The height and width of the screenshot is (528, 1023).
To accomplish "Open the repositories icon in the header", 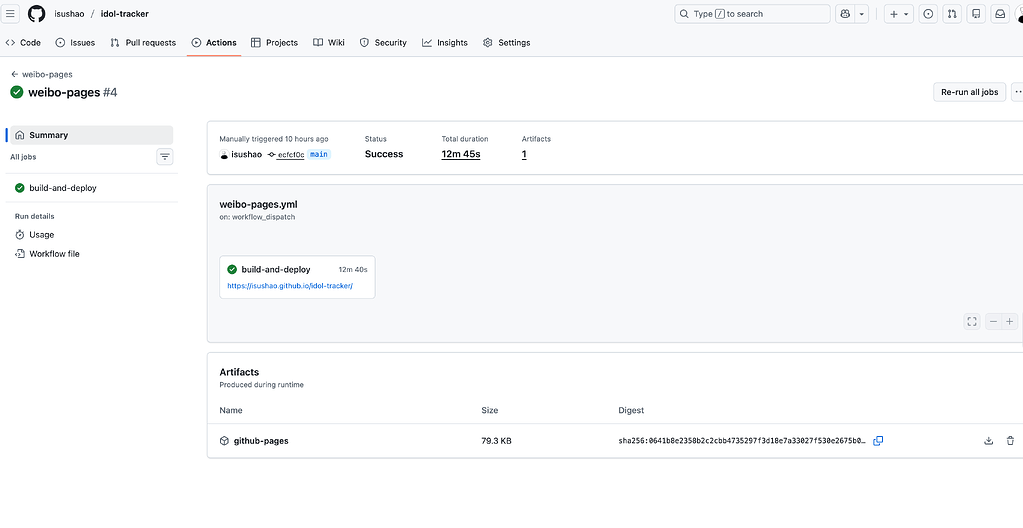I will [975, 14].
